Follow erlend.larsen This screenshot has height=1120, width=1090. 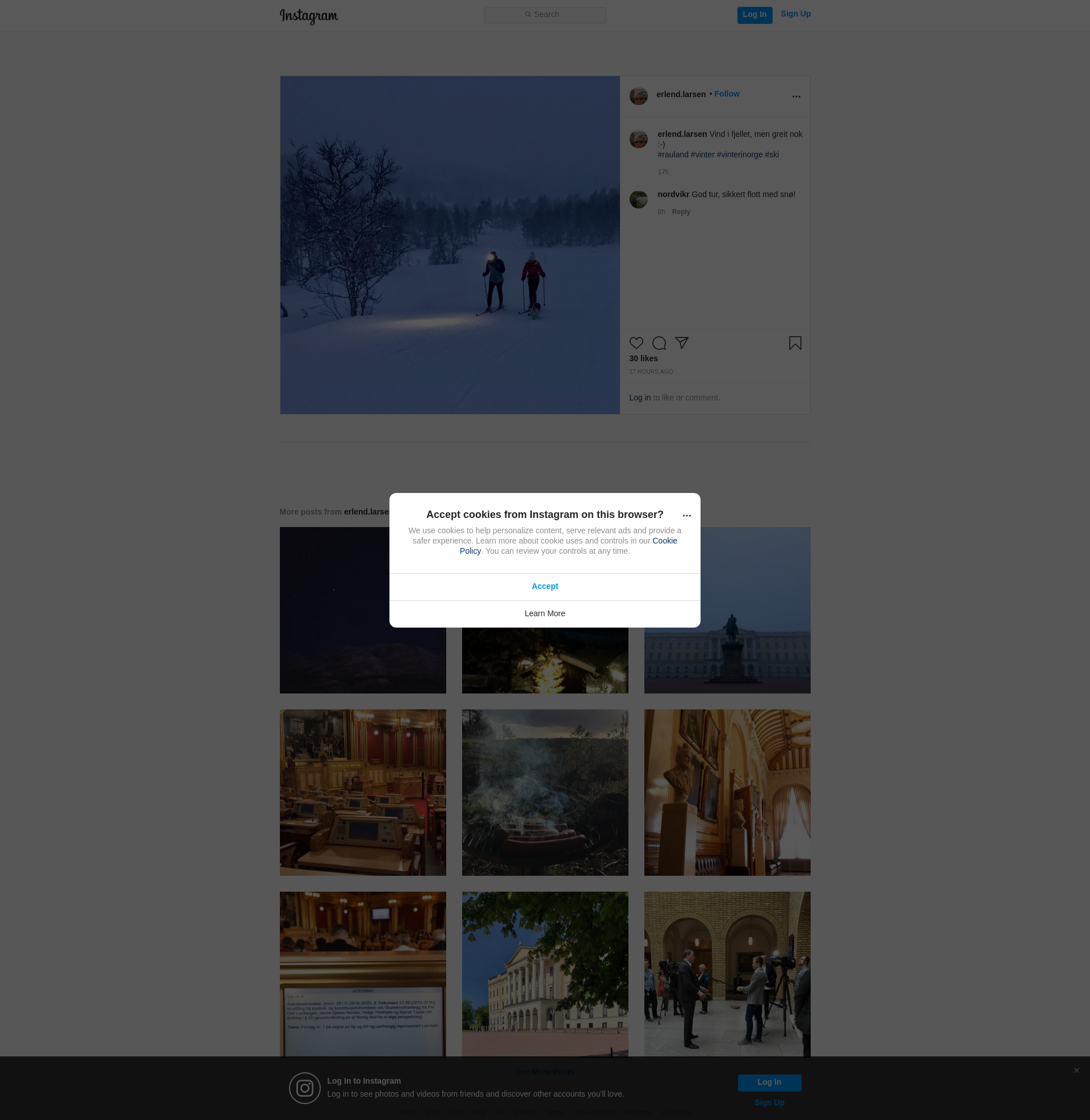(x=727, y=94)
